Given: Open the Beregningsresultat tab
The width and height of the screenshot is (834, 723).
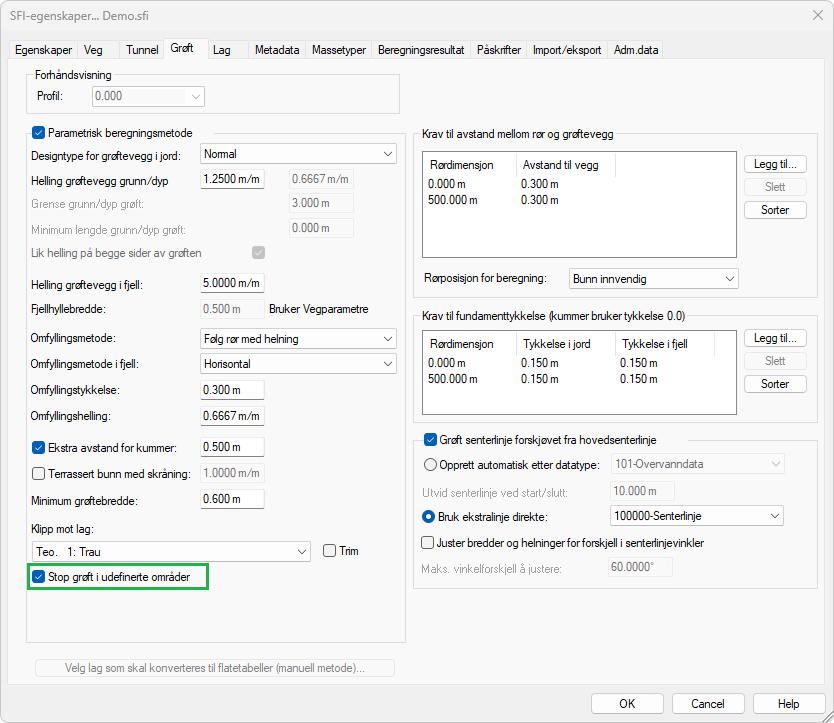Looking at the screenshot, I should [420, 50].
